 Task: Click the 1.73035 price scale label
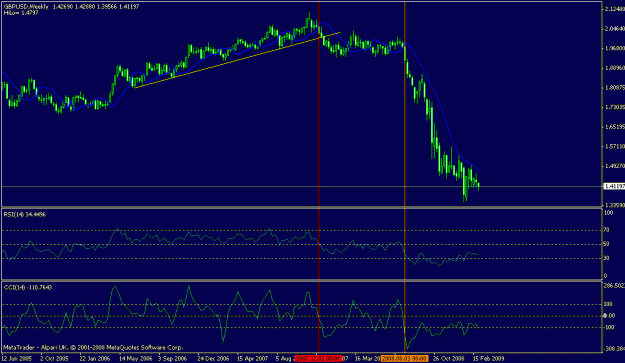615,107
